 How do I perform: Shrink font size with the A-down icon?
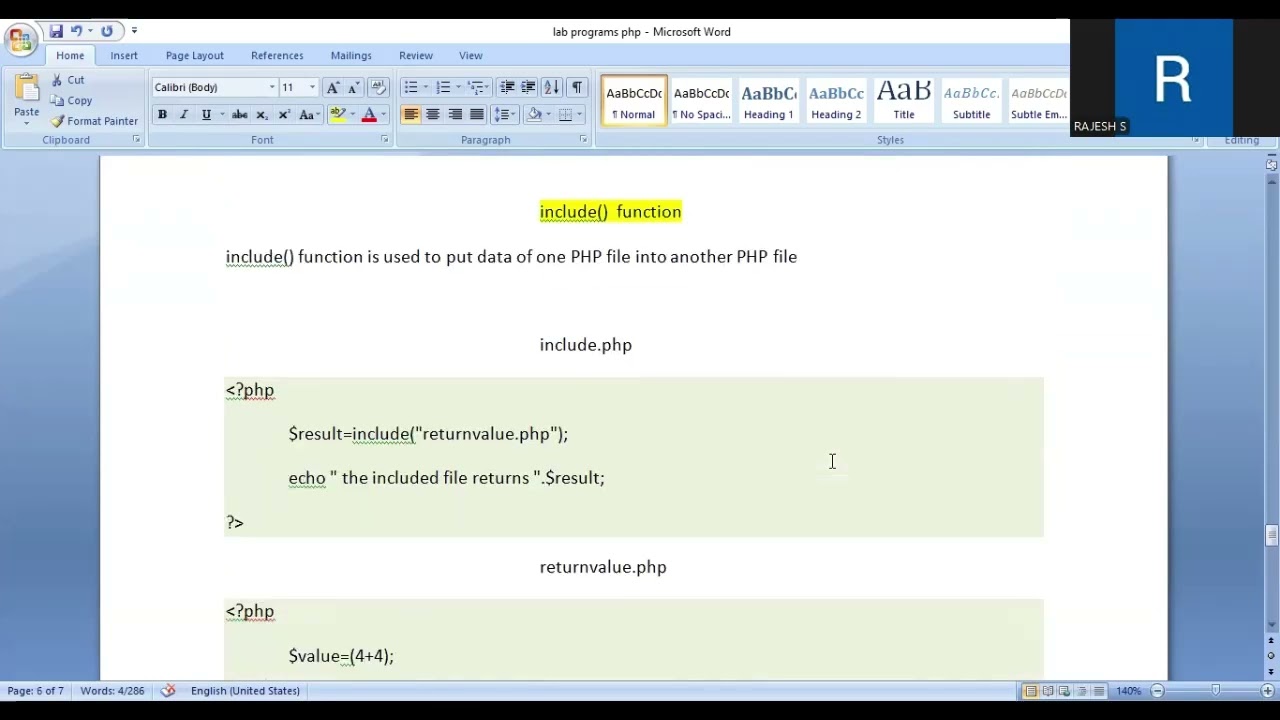tap(353, 88)
